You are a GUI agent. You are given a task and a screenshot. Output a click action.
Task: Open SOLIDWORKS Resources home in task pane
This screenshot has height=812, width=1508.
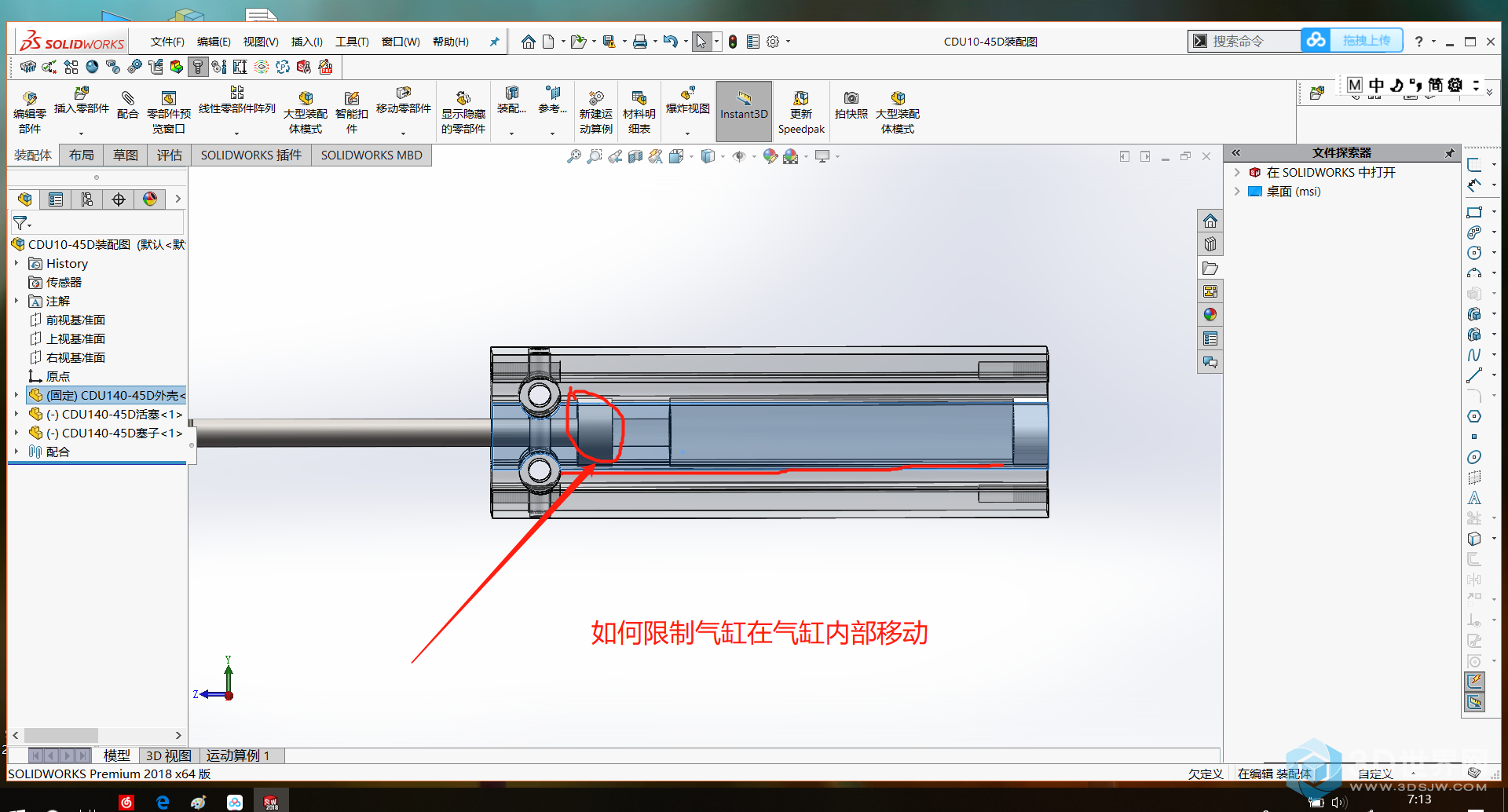click(1210, 221)
